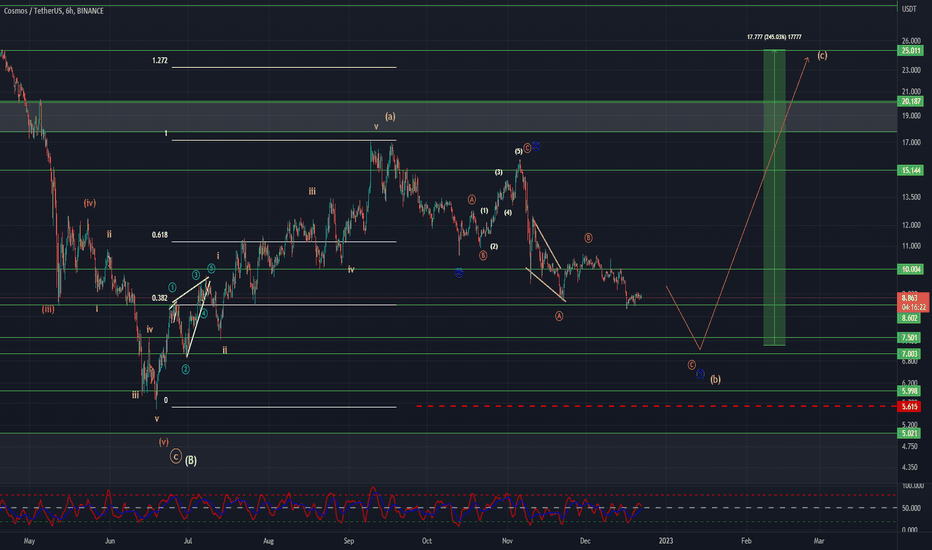This screenshot has width=932, height=550.
Task: Click the Sep label on time axis
Action: click(x=349, y=541)
